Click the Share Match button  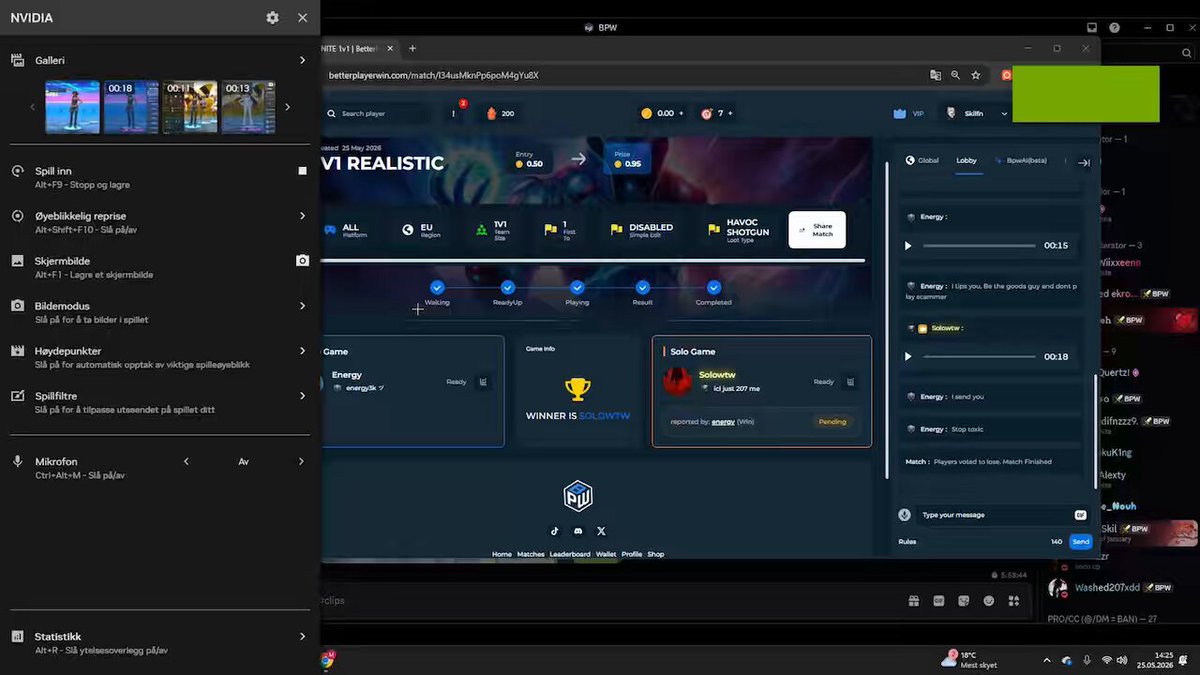[817, 229]
